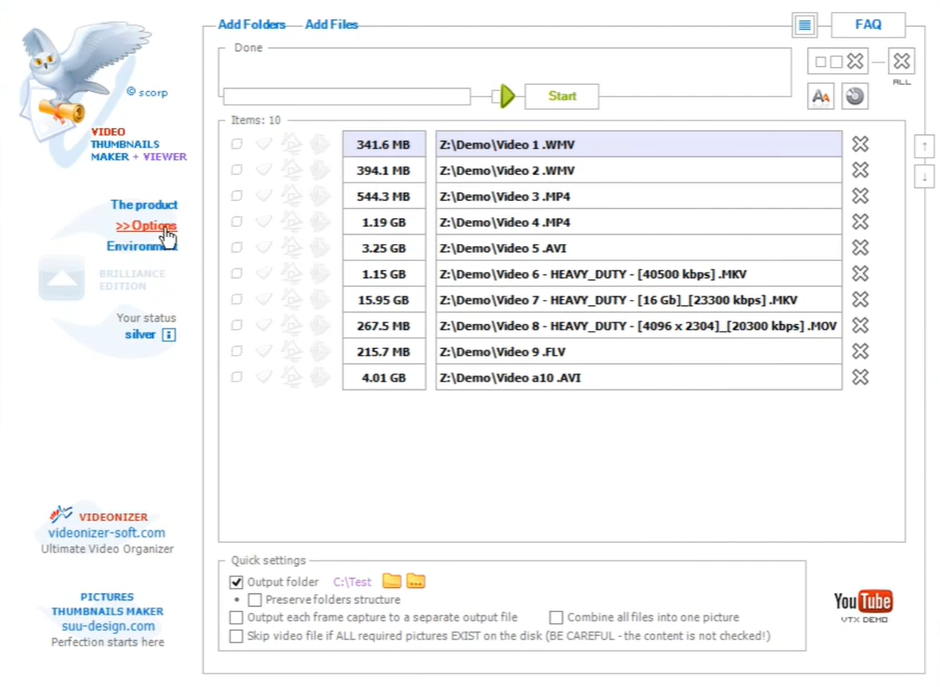Click the Start button
This screenshot has height=687, width=940.
pos(562,96)
